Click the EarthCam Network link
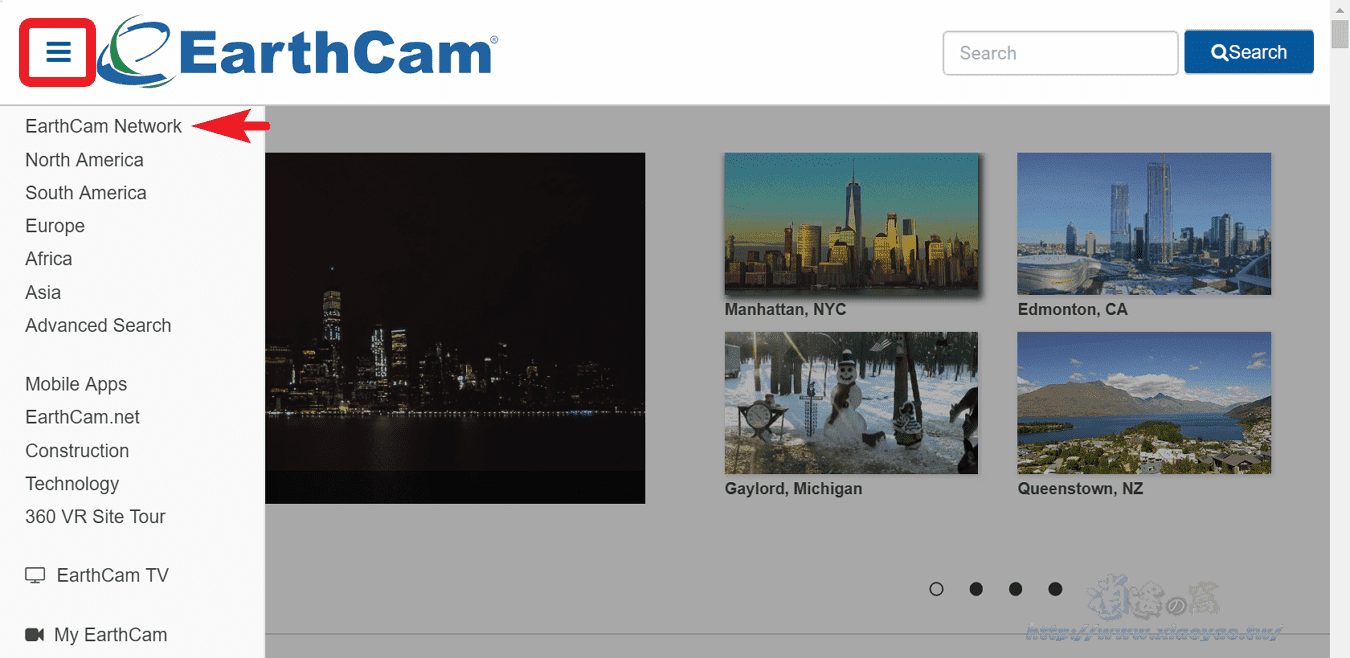This screenshot has height=658, width=1350. 103,126
